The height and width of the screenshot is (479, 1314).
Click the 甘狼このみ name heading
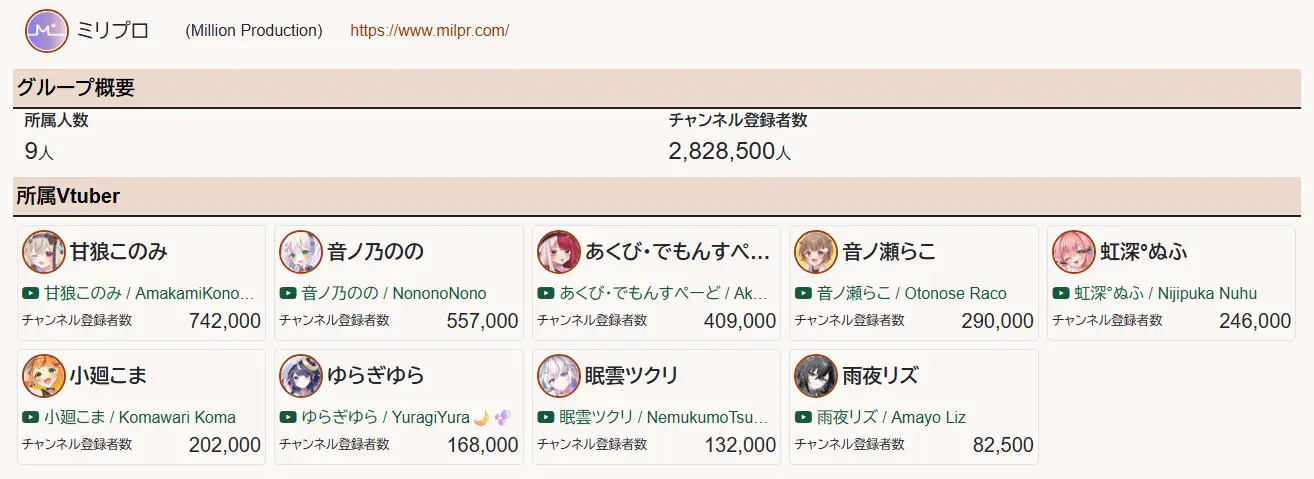(x=118, y=252)
